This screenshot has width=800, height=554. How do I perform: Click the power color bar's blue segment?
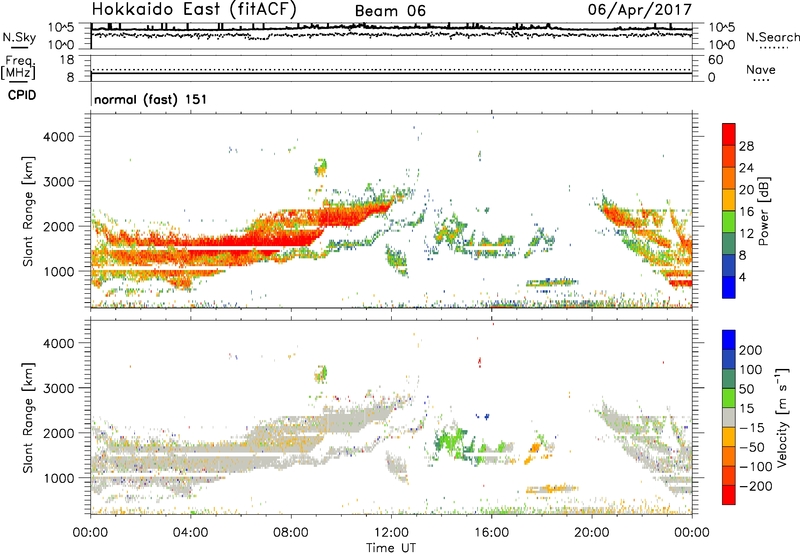[729, 287]
